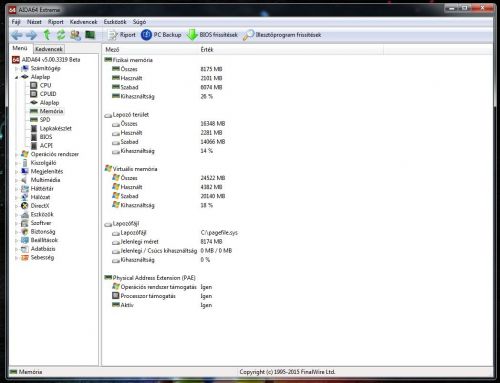This screenshot has height=383, width=500.
Task: Click the 24522 MB virtual memory value
Action: 213,178
